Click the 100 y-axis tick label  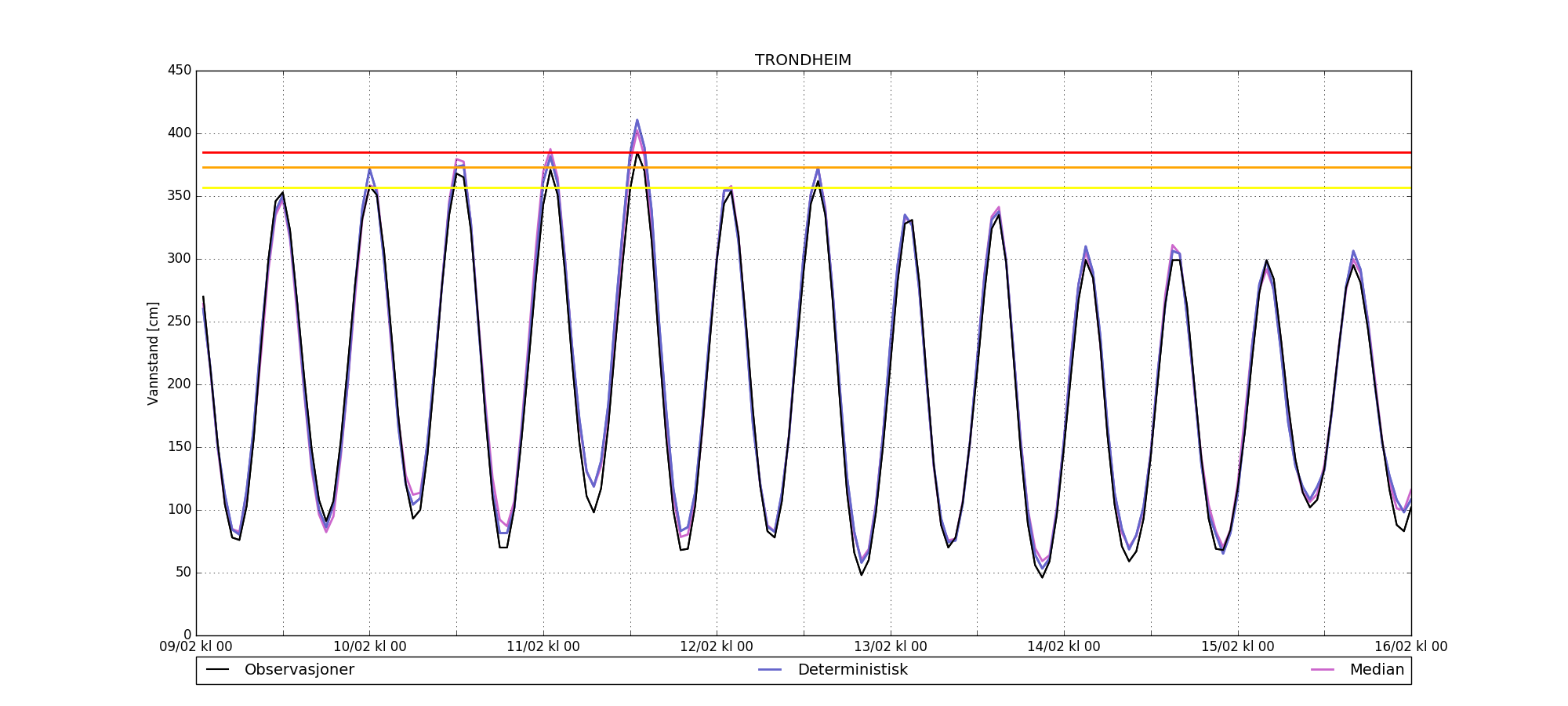click(180, 510)
